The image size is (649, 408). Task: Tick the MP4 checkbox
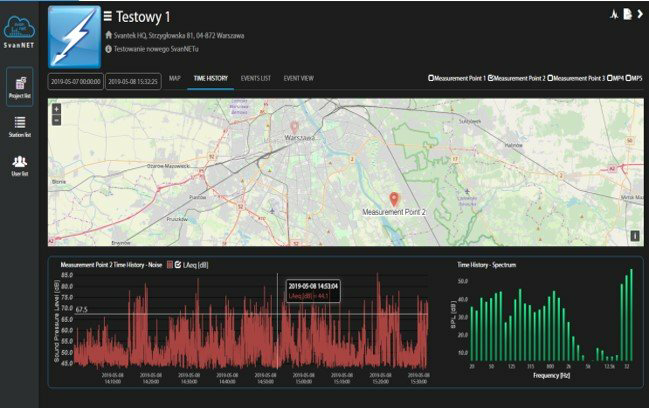(610, 78)
